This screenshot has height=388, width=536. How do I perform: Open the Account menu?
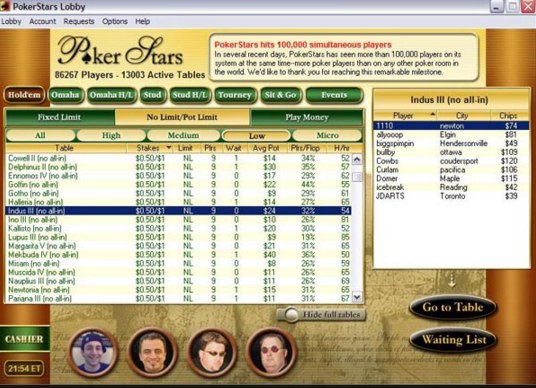pyautogui.click(x=42, y=21)
